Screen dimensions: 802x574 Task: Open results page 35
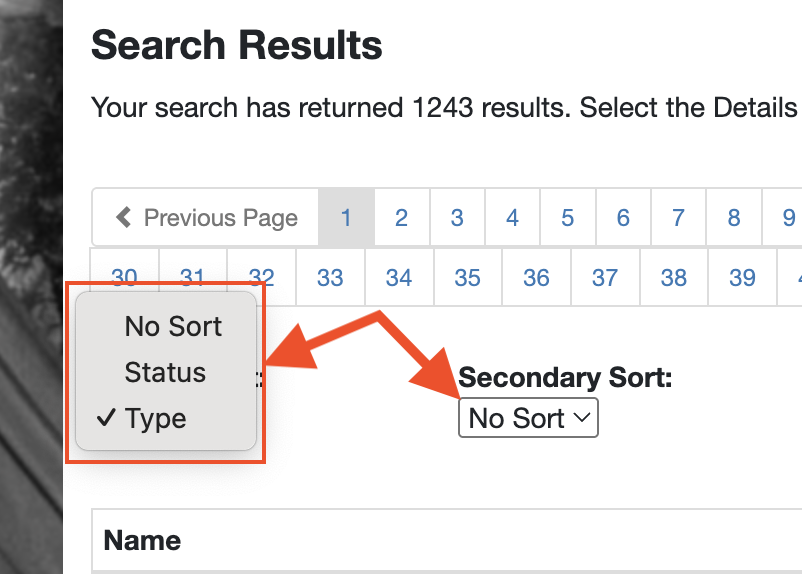[467, 277]
